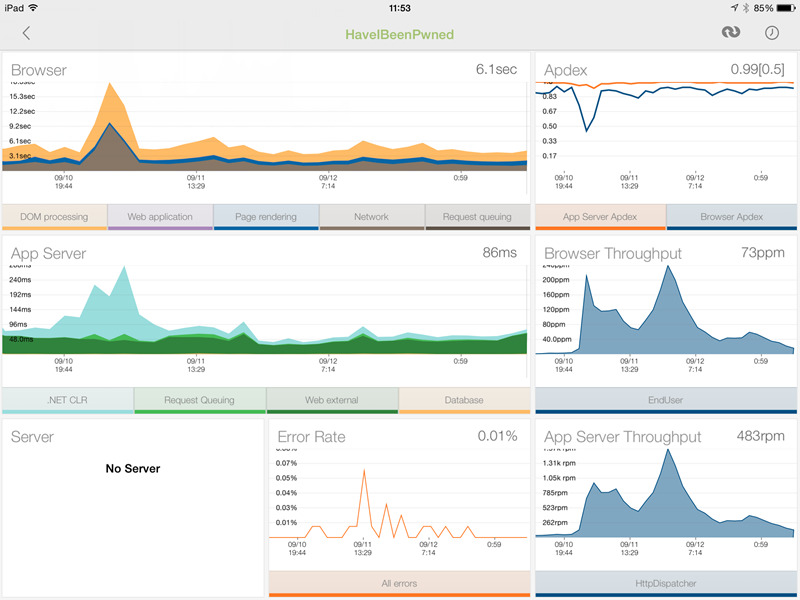Viewport: 800px width, 600px height.
Task: Select the EndUser legend under Browser Throughput
Action: (x=667, y=399)
